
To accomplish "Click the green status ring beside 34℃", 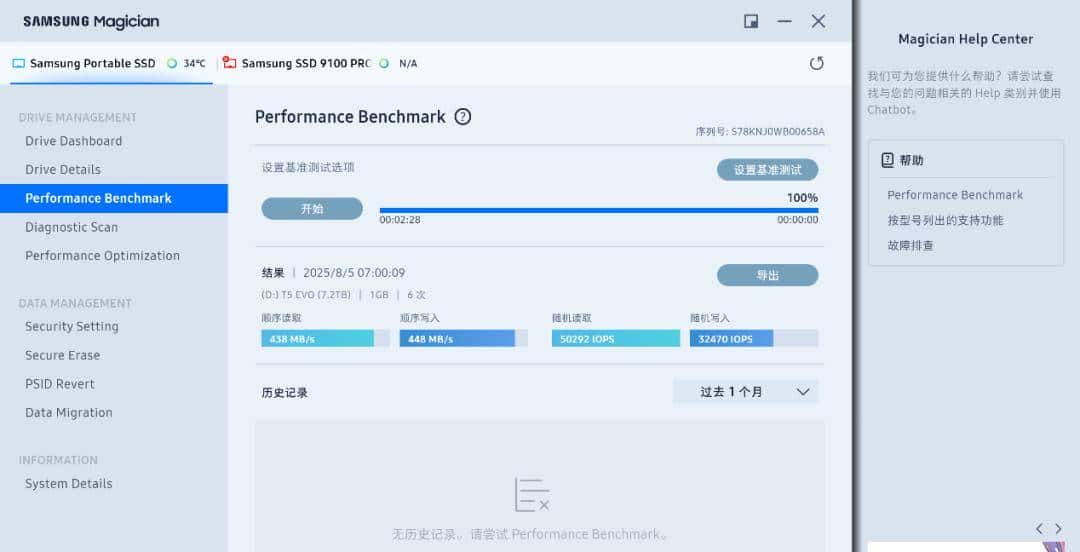I will tap(172, 63).
